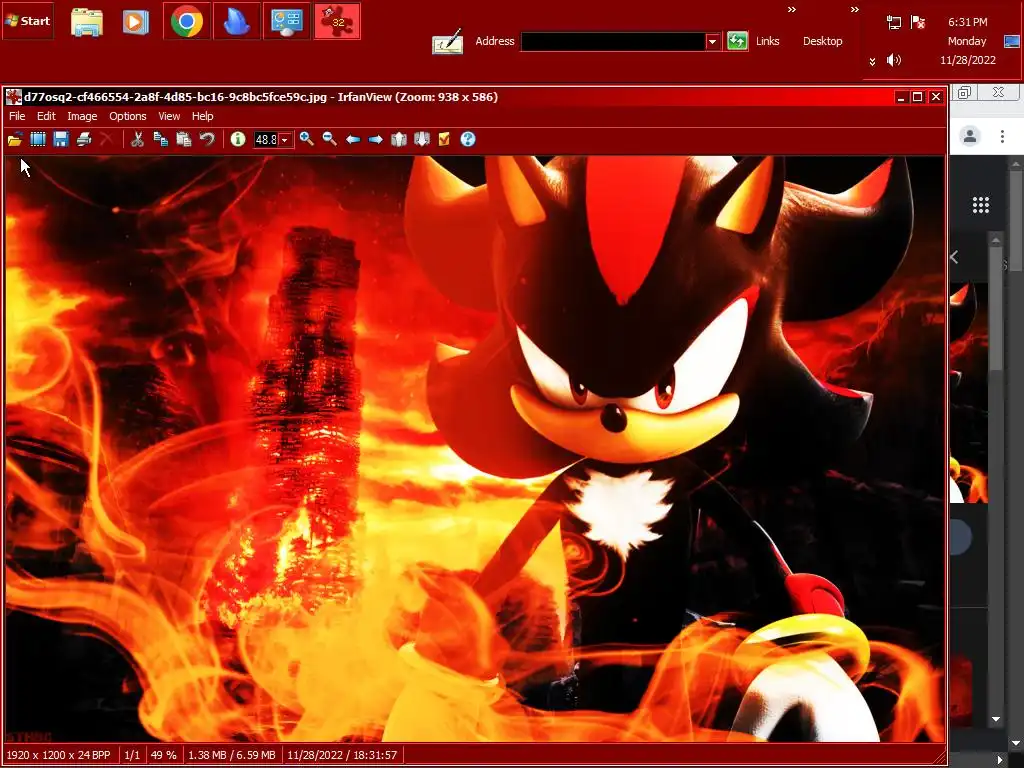Click the Copy icon in the toolbar
This screenshot has width=1024, height=768.
pos(161,139)
